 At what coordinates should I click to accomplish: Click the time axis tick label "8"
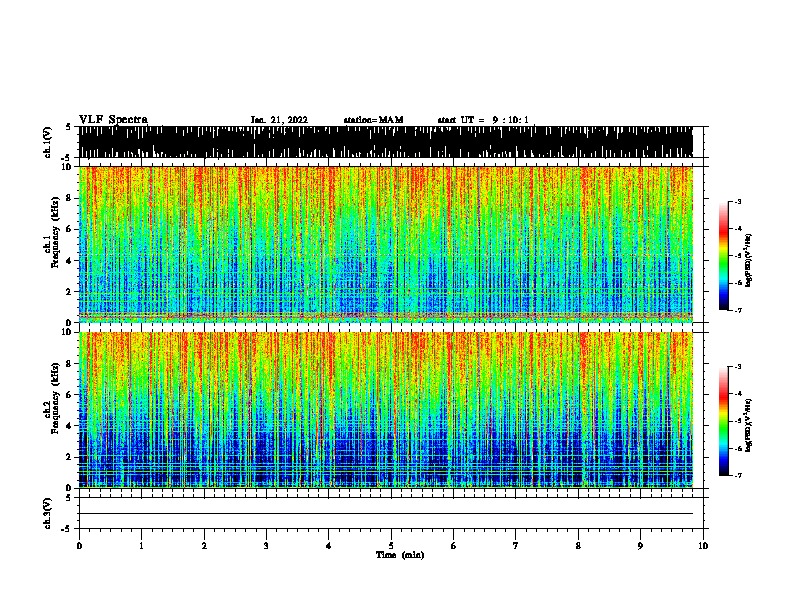578,546
